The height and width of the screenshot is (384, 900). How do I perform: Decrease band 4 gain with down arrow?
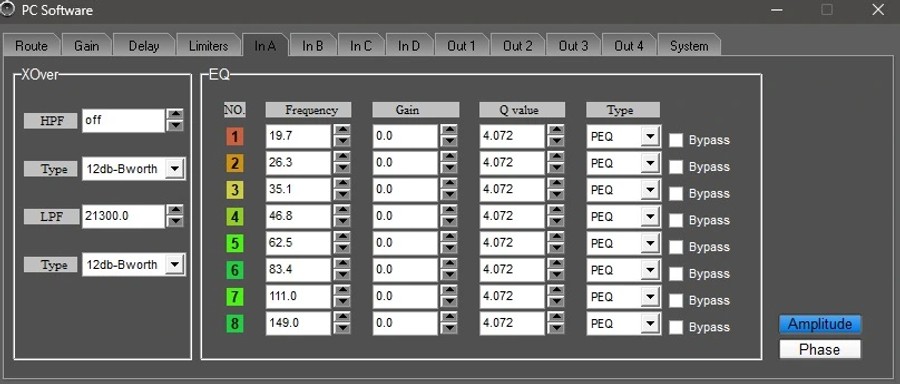(449, 222)
